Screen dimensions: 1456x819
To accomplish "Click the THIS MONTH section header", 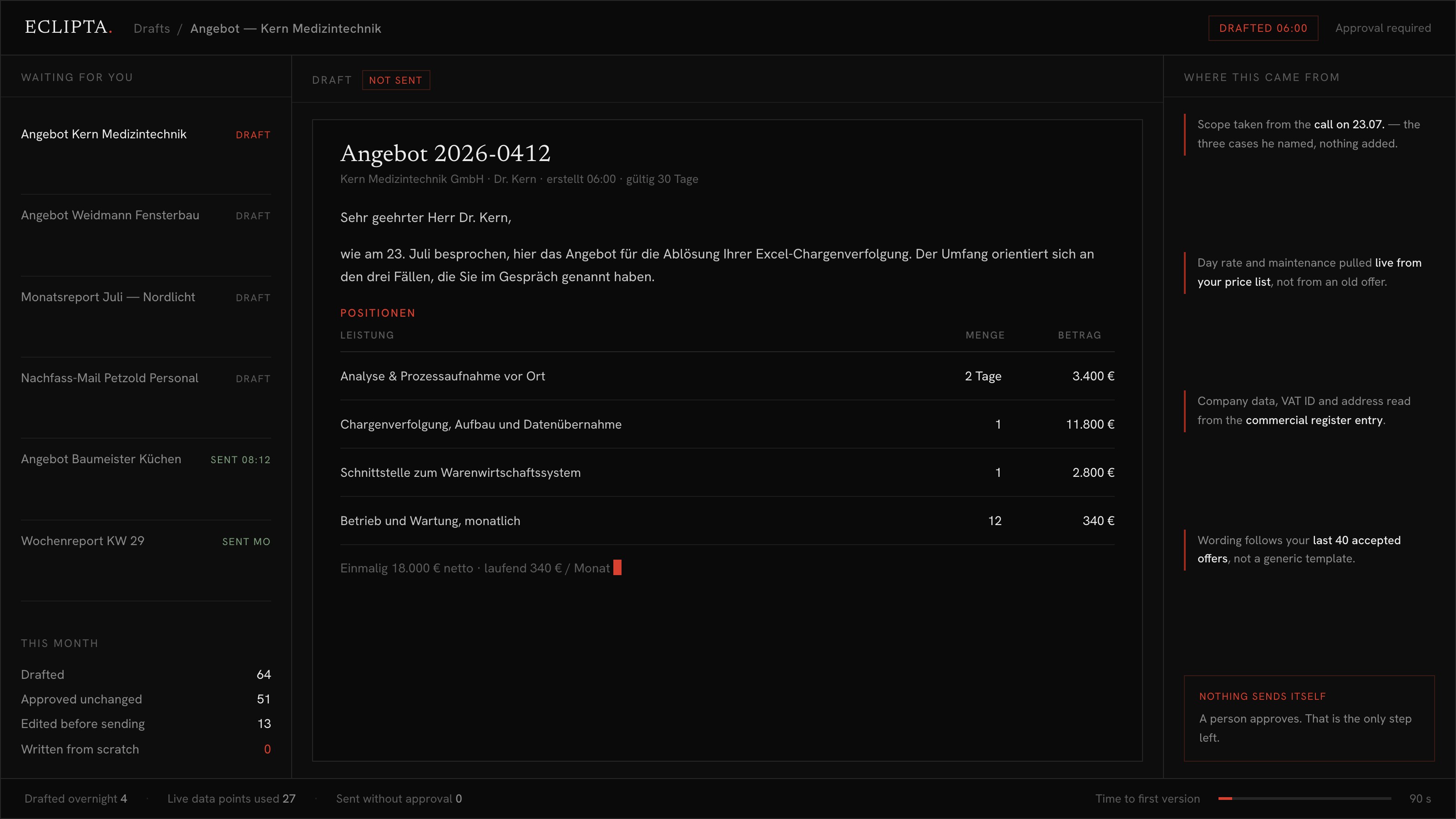I will (x=59, y=643).
